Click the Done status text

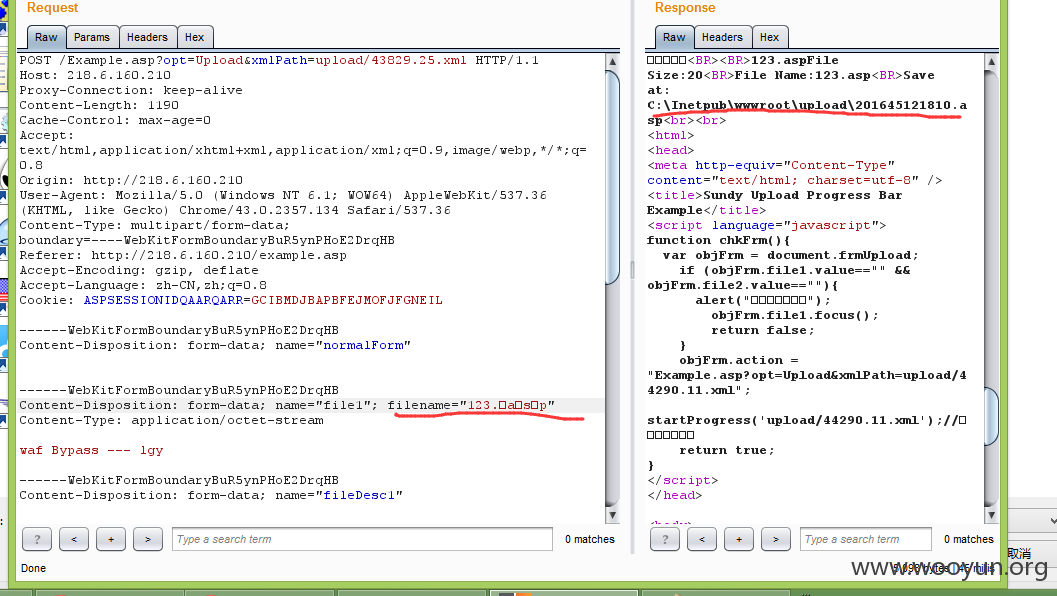[x=33, y=568]
